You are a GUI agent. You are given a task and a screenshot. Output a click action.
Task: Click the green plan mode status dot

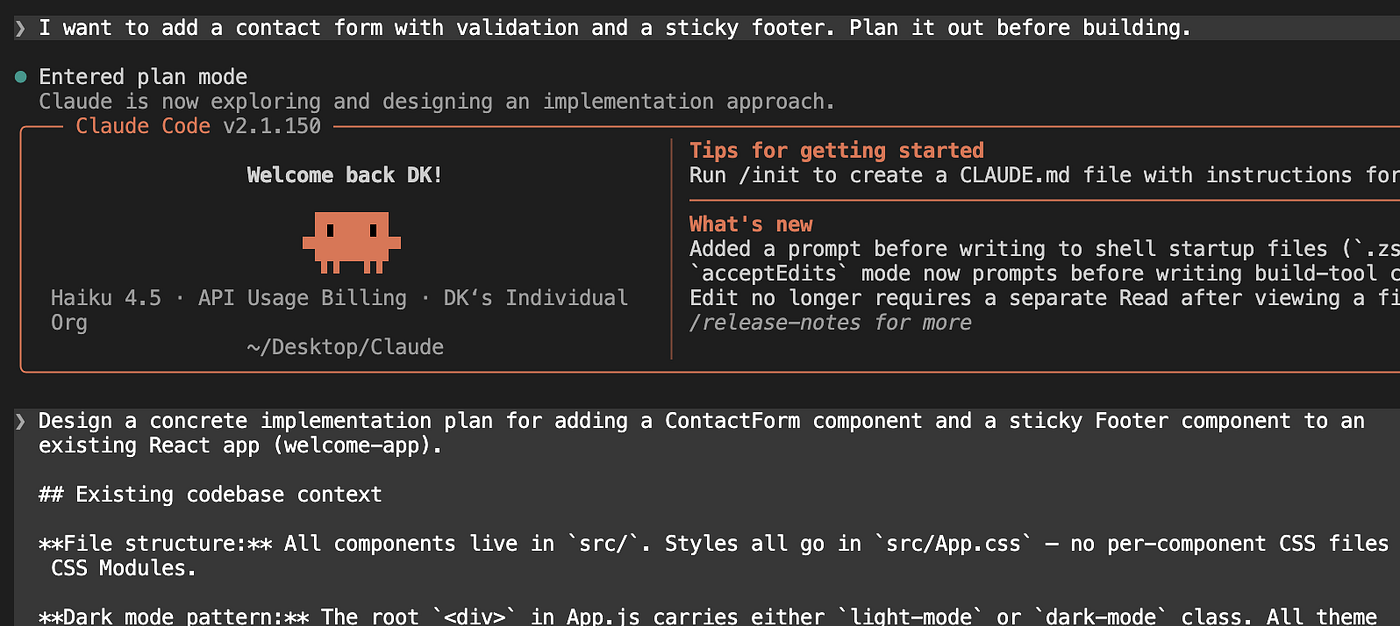click(20, 77)
